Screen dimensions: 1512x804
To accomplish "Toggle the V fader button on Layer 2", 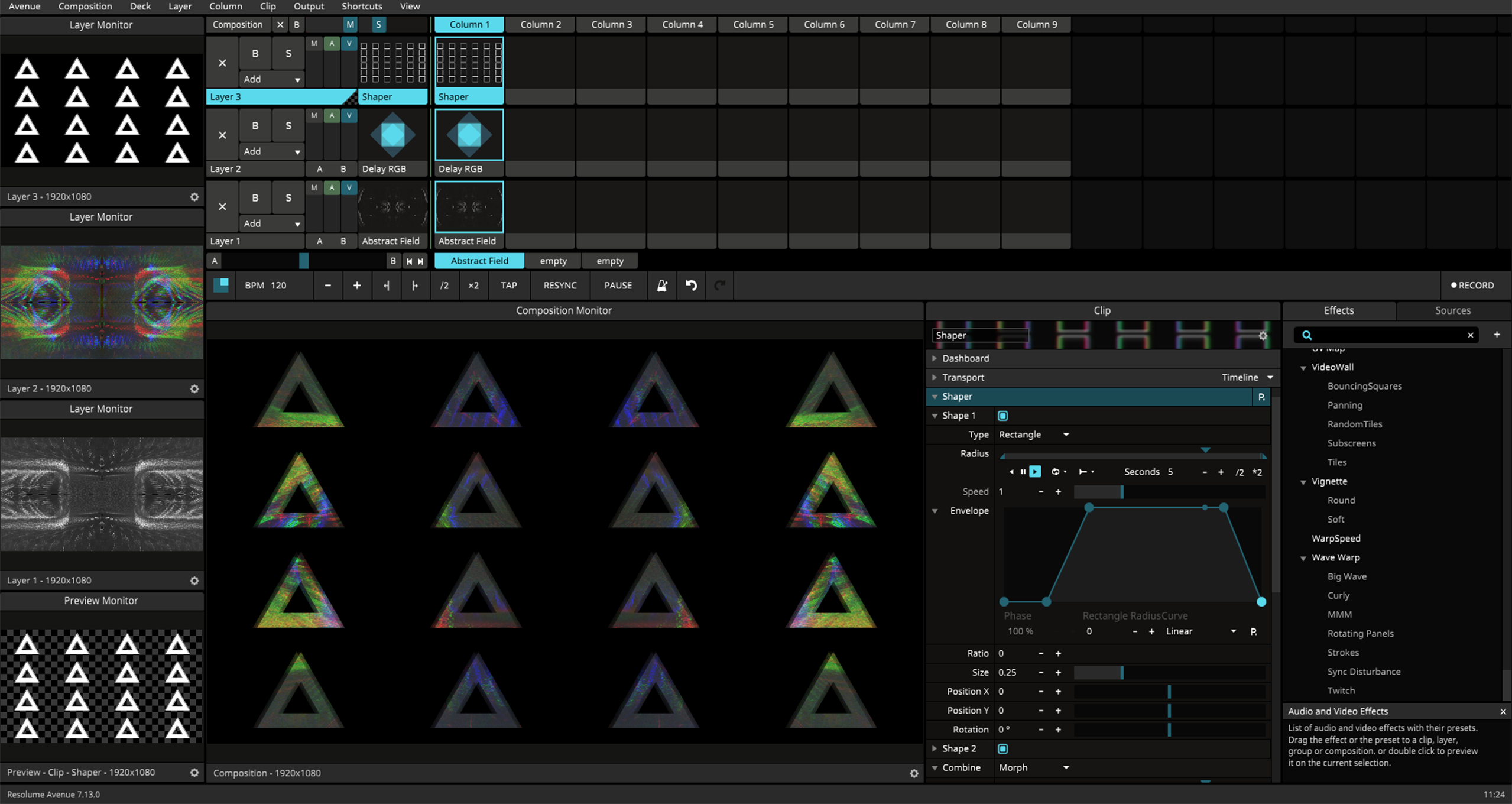I will [x=349, y=116].
